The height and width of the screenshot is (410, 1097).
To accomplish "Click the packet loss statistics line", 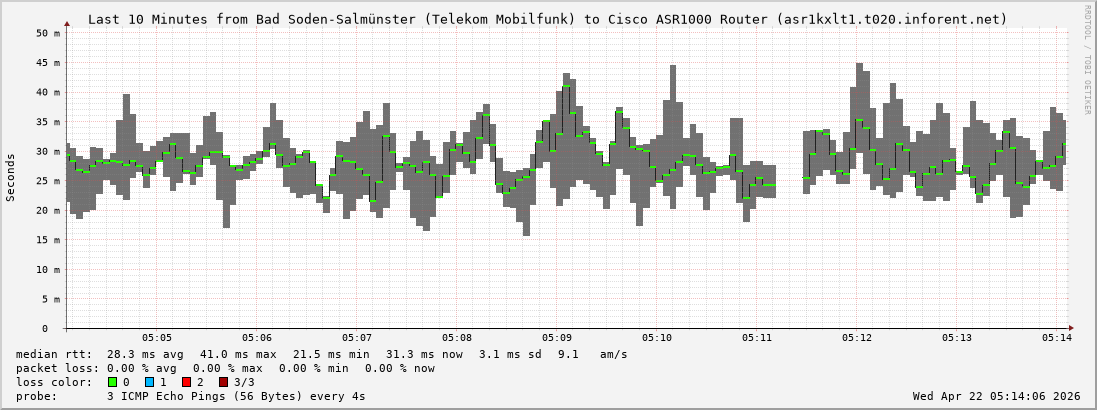I will click(x=225, y=368).
